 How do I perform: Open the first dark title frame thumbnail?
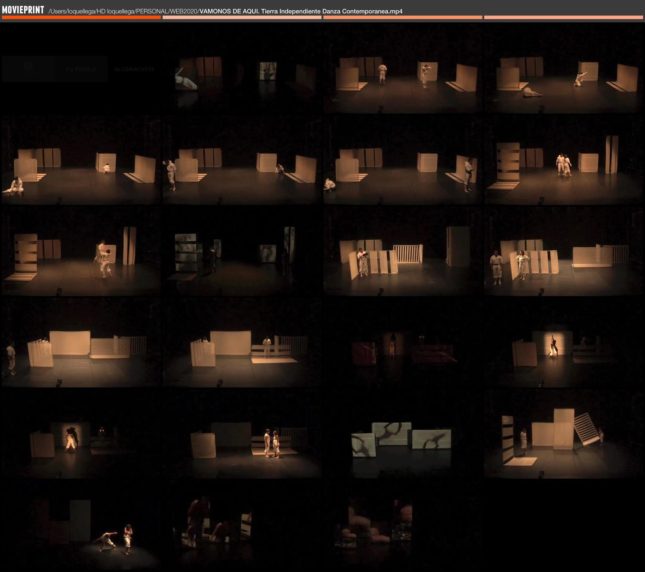(x=81, y=68)
